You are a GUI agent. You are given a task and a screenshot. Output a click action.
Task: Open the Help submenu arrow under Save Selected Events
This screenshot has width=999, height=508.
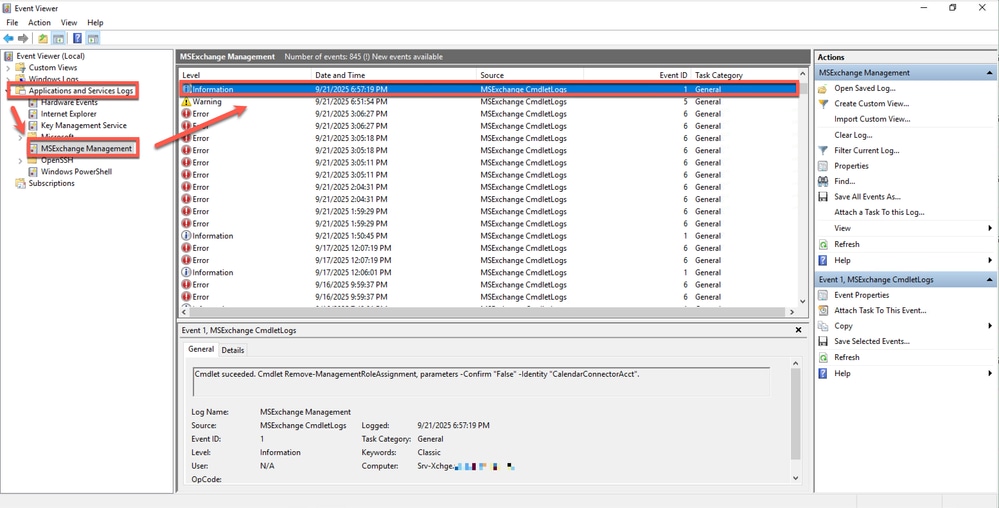(990, 374)
